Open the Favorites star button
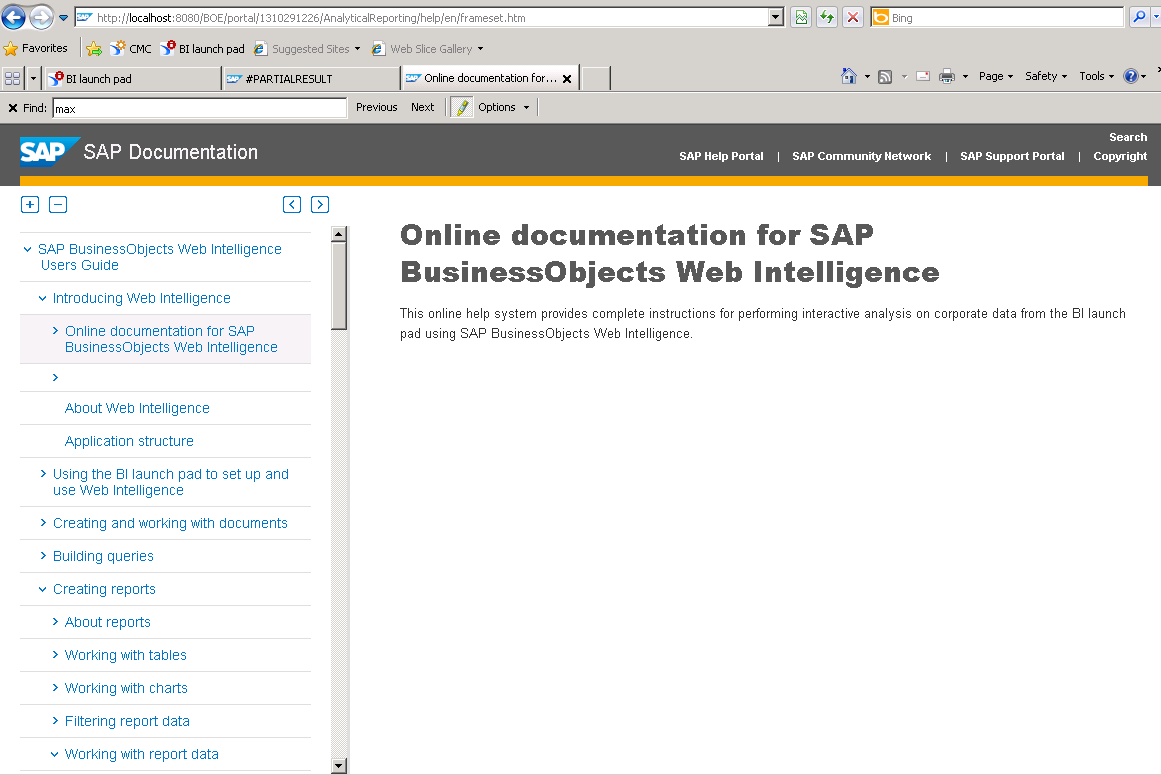The height and width of the screenshot is (775, 1161). pyautogui.click(x=36, y=49)
